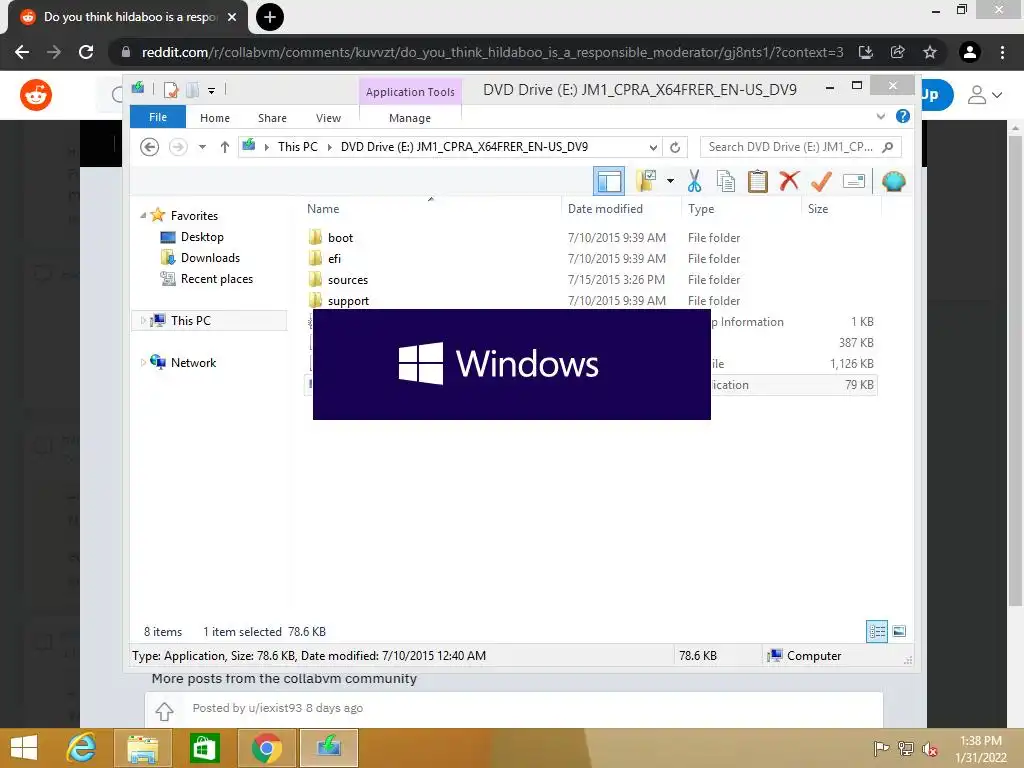Open the Home ribbon tab

215,118
